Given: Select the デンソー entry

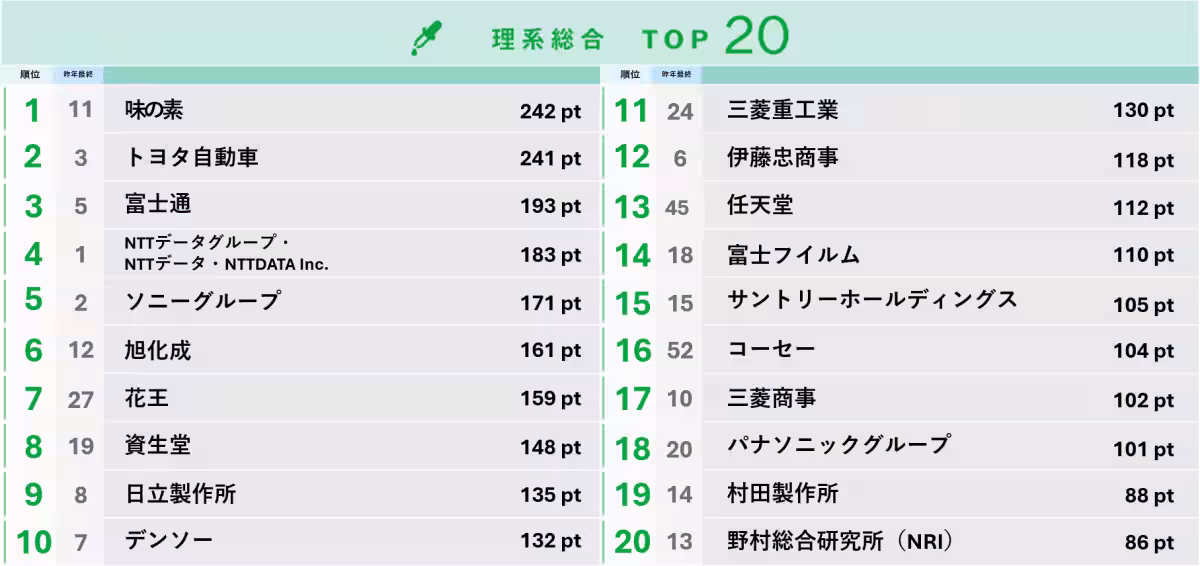Looking at the screenshot, I should (169, 542).
